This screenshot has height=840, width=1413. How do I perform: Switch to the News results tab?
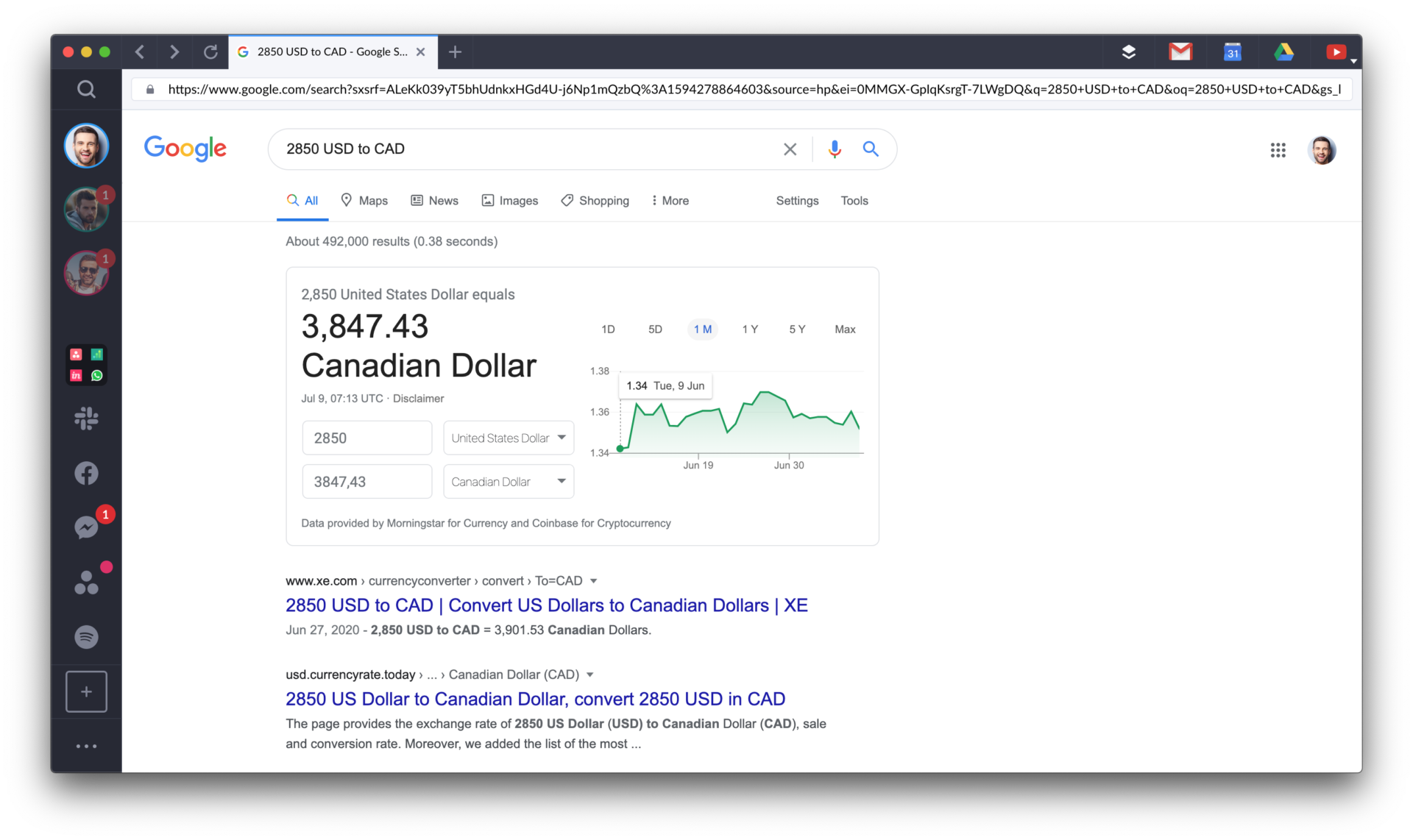coord(435,201)
